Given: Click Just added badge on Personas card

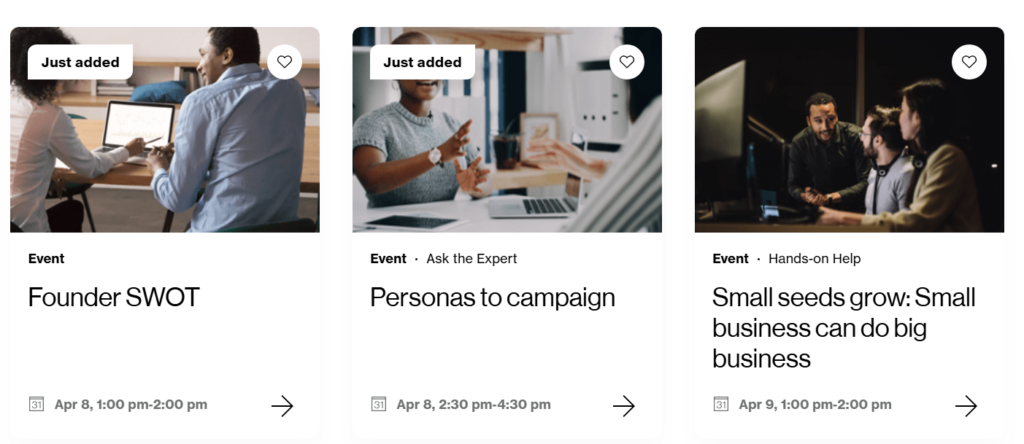Looking at the screenshot, I should 423,62.
